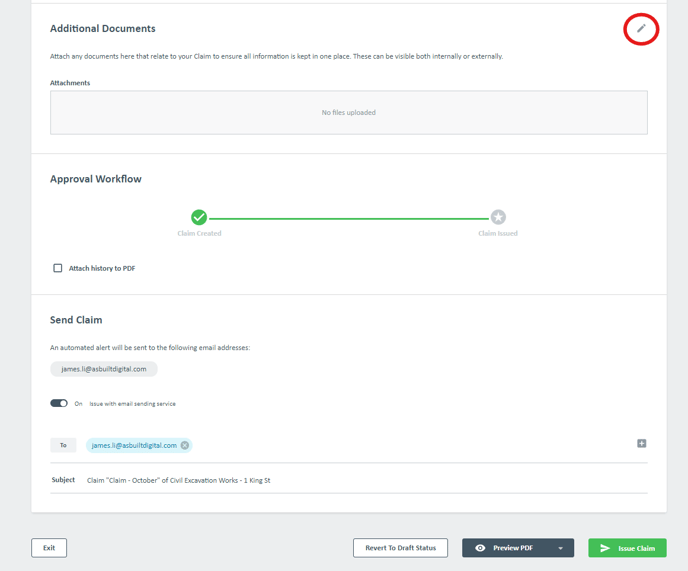This screenshot has width=688, height=571.
Task: Turn off Issue with email sending service toggle
Action: 59,403
